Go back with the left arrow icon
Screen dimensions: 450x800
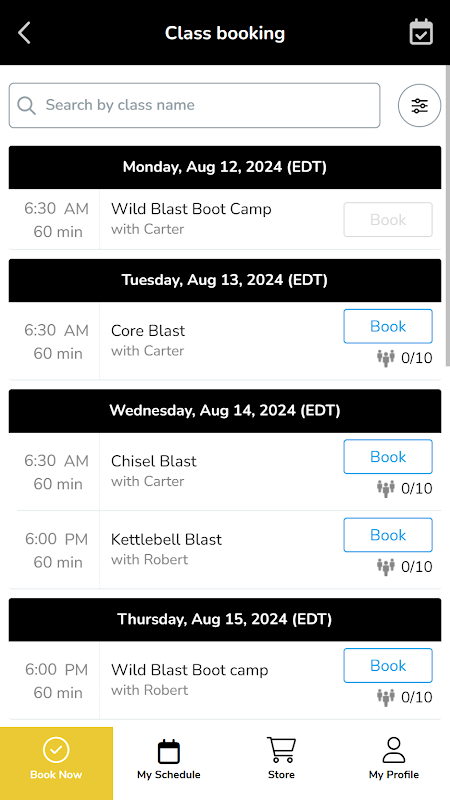point(24,33)
